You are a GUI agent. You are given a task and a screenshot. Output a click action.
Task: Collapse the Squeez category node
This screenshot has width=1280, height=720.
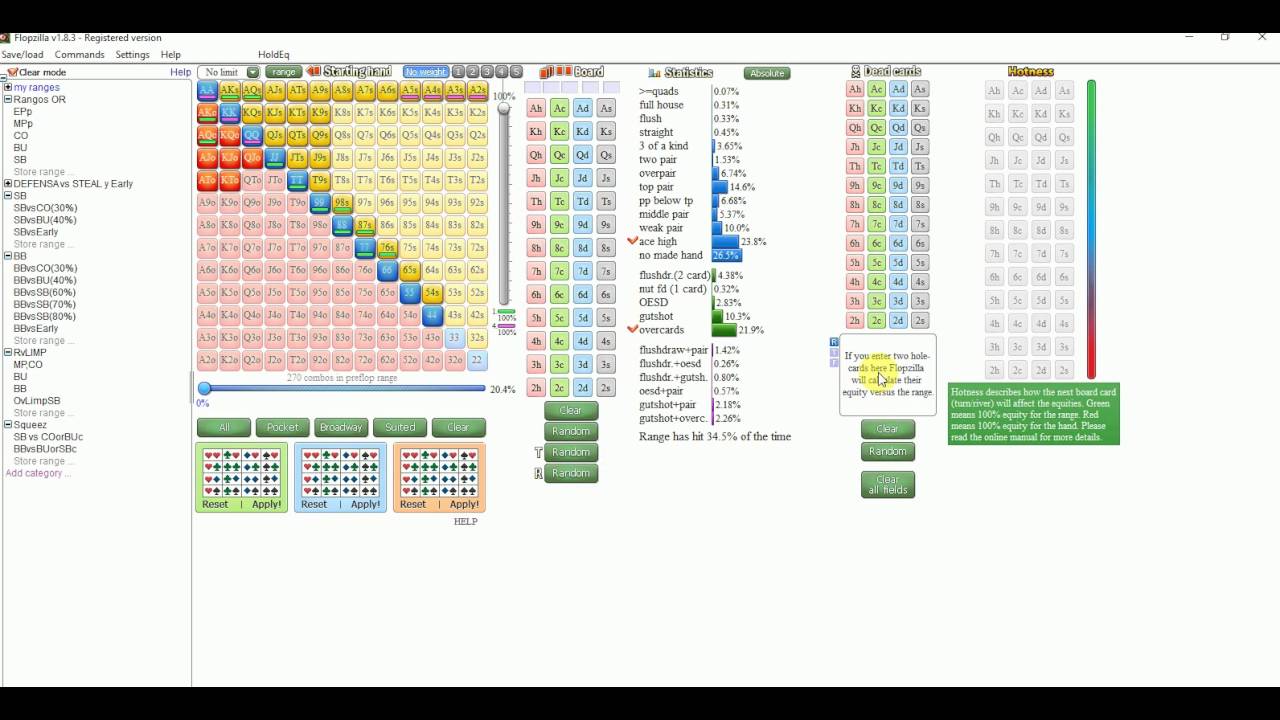click(x=8, y=424)
